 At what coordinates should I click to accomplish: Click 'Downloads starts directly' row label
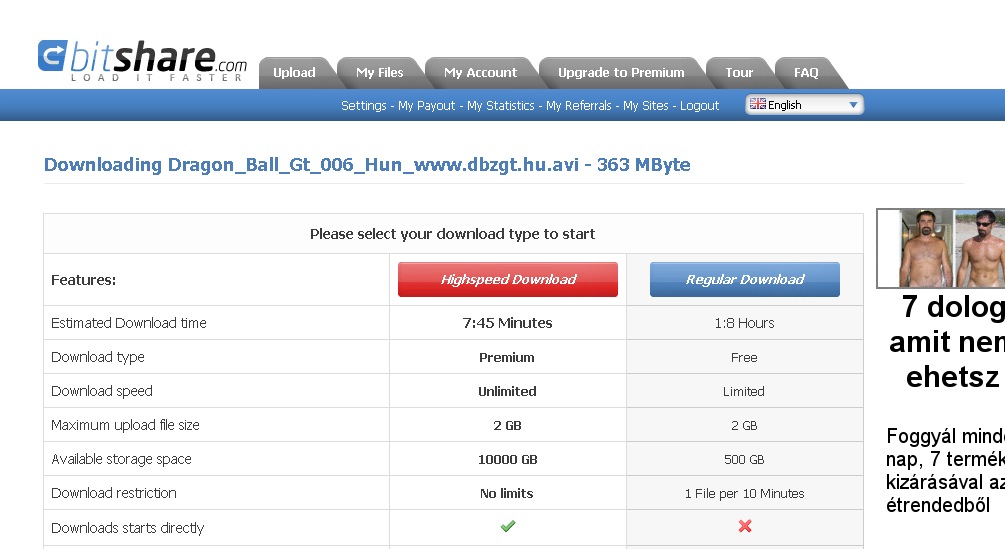tap(128, 528)
